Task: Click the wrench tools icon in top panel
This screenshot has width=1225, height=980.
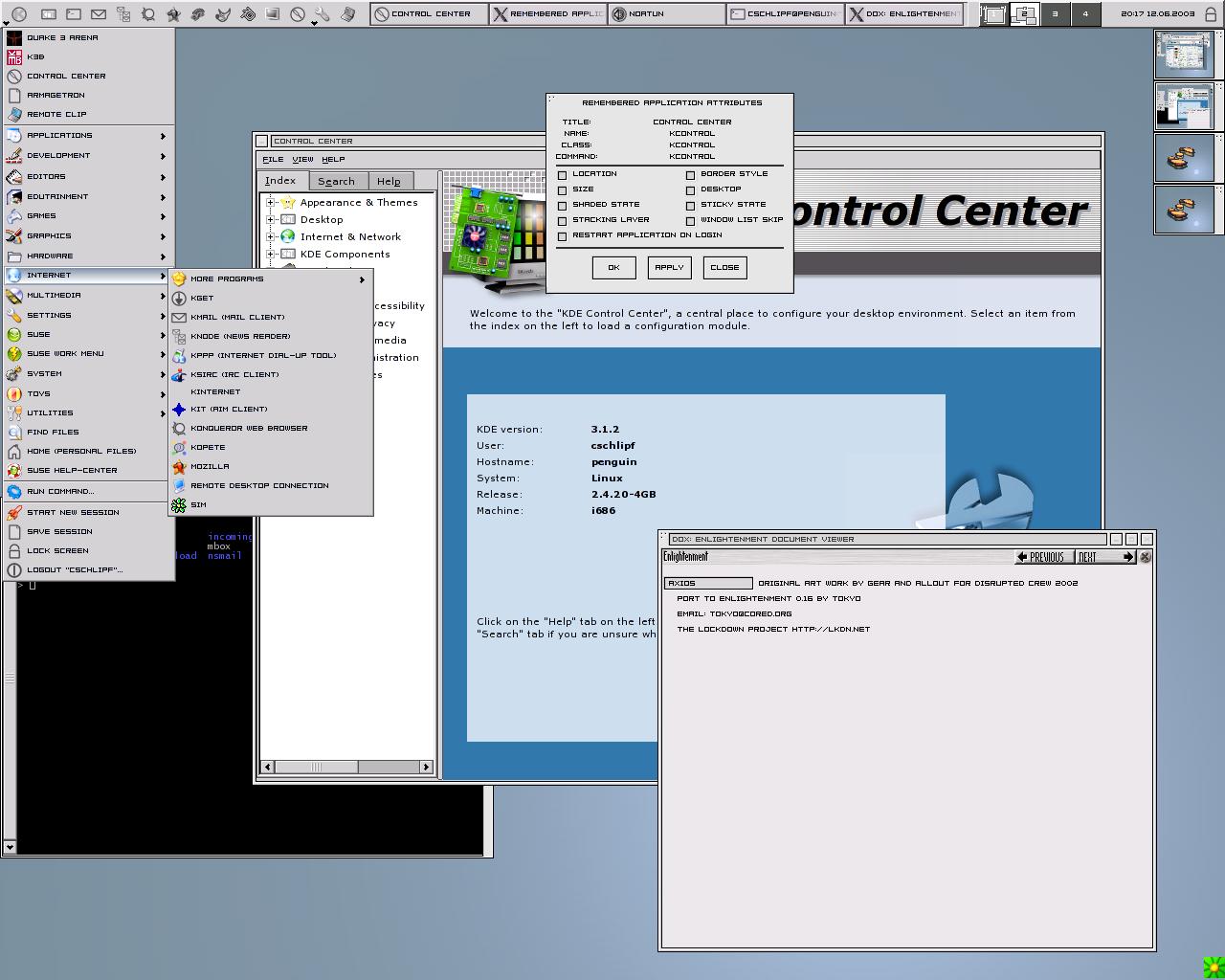Action: pos(323,14)
